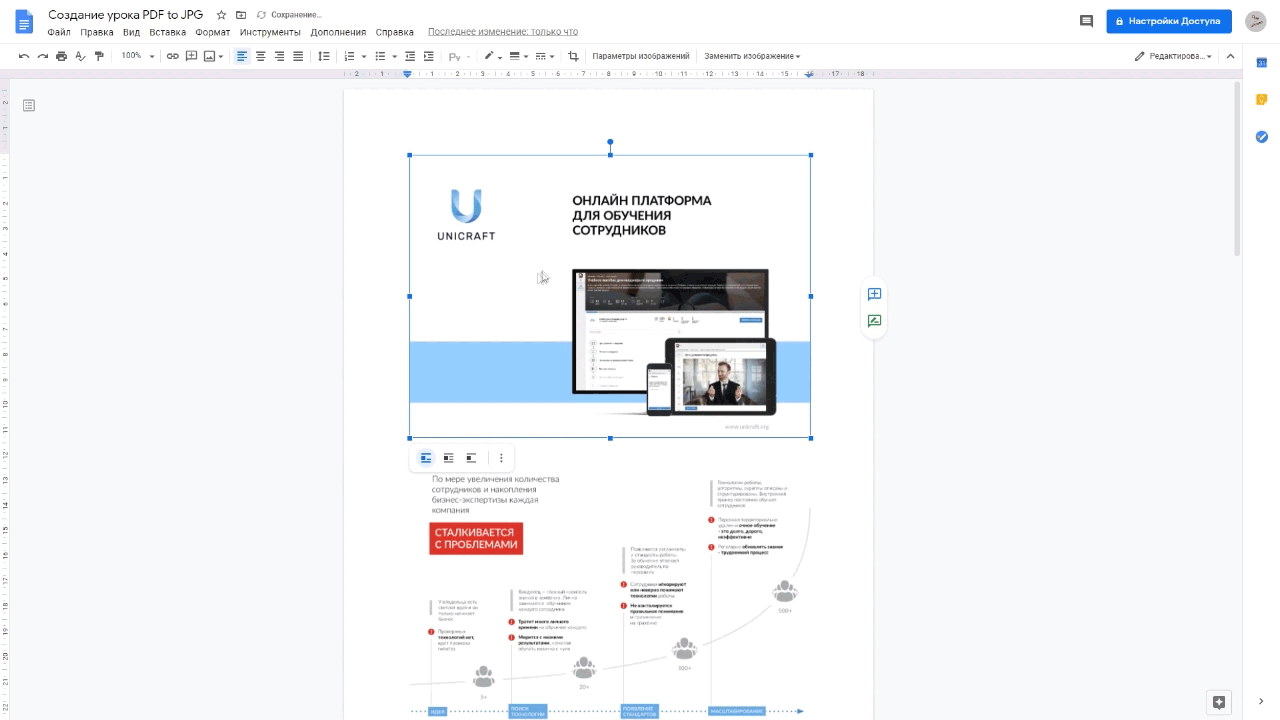Click add comment icon beside page

pos(874,294)
